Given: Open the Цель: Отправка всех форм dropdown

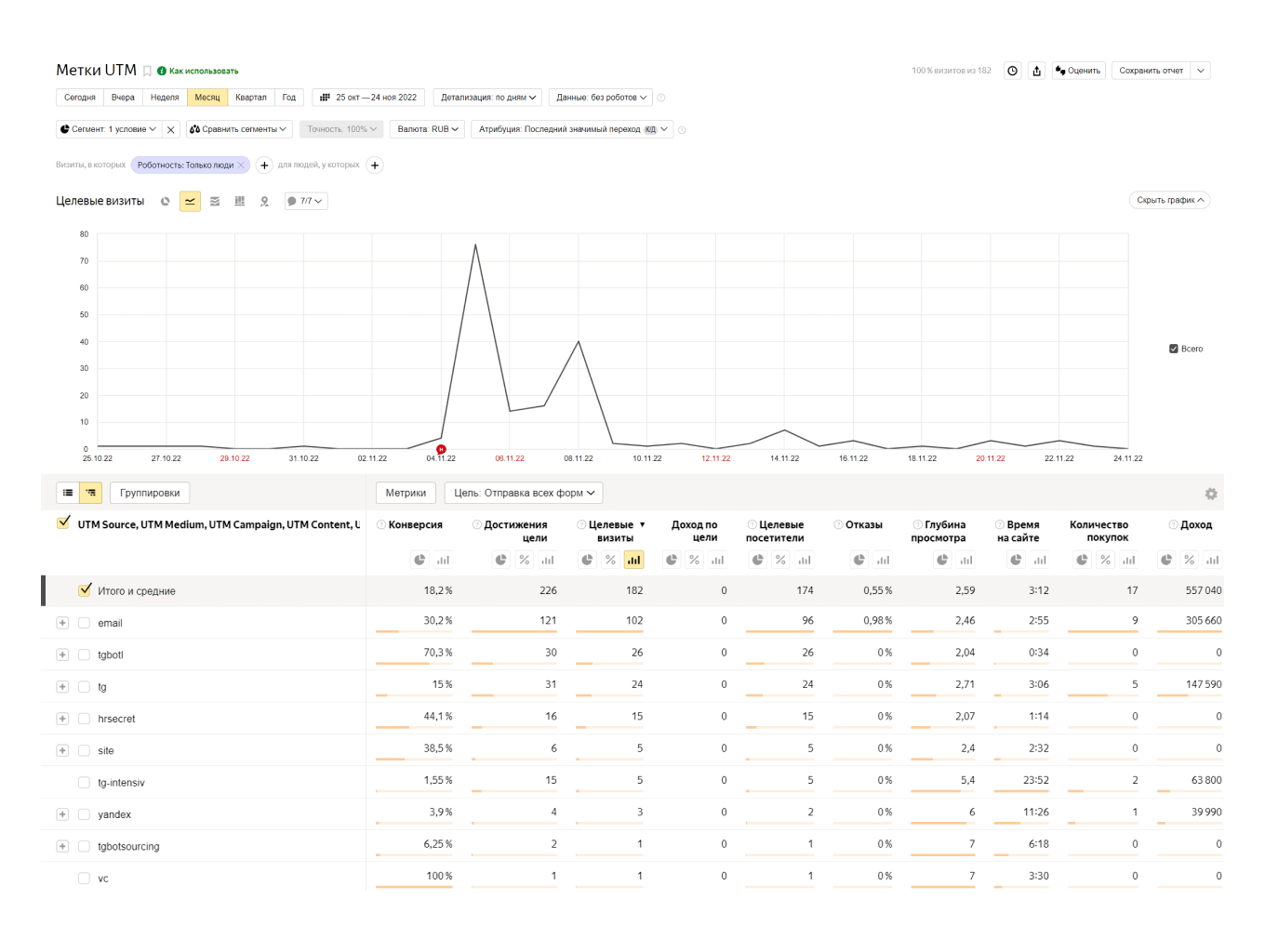Looking at the screenshot, I should tap(524, 493).
